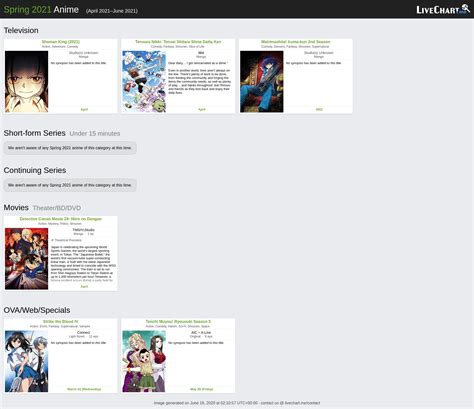This screenshot has height=409, width=474.
Task: Click the May release date on Tenchi Muyou card
Action: pyautogui.click(x=202, y=389)
